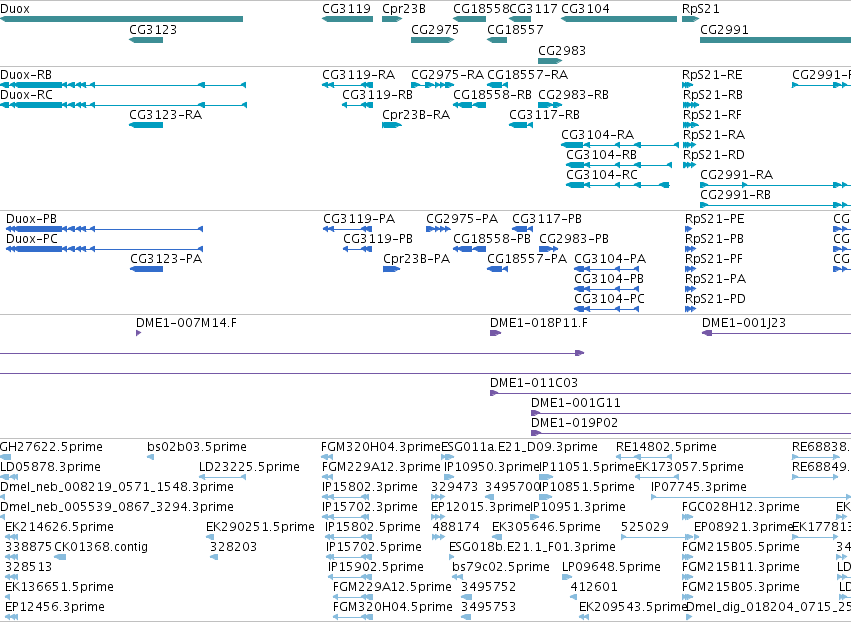Select the CG2991-RA transcript label

[736, 175]
